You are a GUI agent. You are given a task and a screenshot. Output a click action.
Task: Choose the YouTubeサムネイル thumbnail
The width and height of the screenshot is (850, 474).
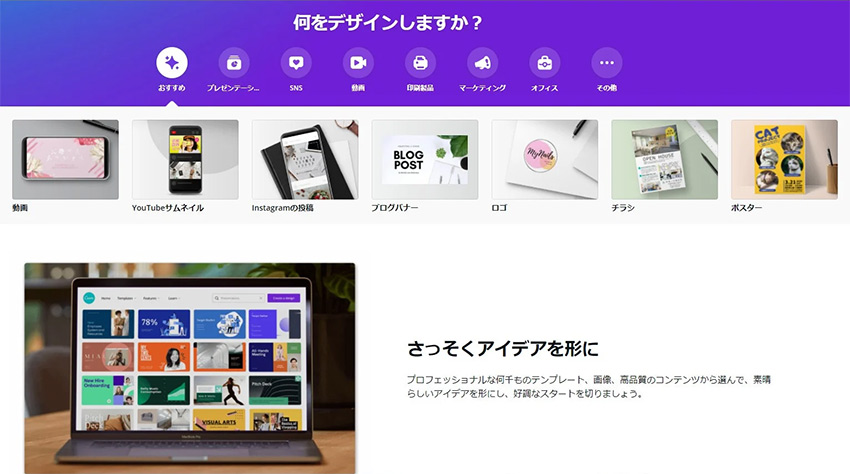coord(185,159)
